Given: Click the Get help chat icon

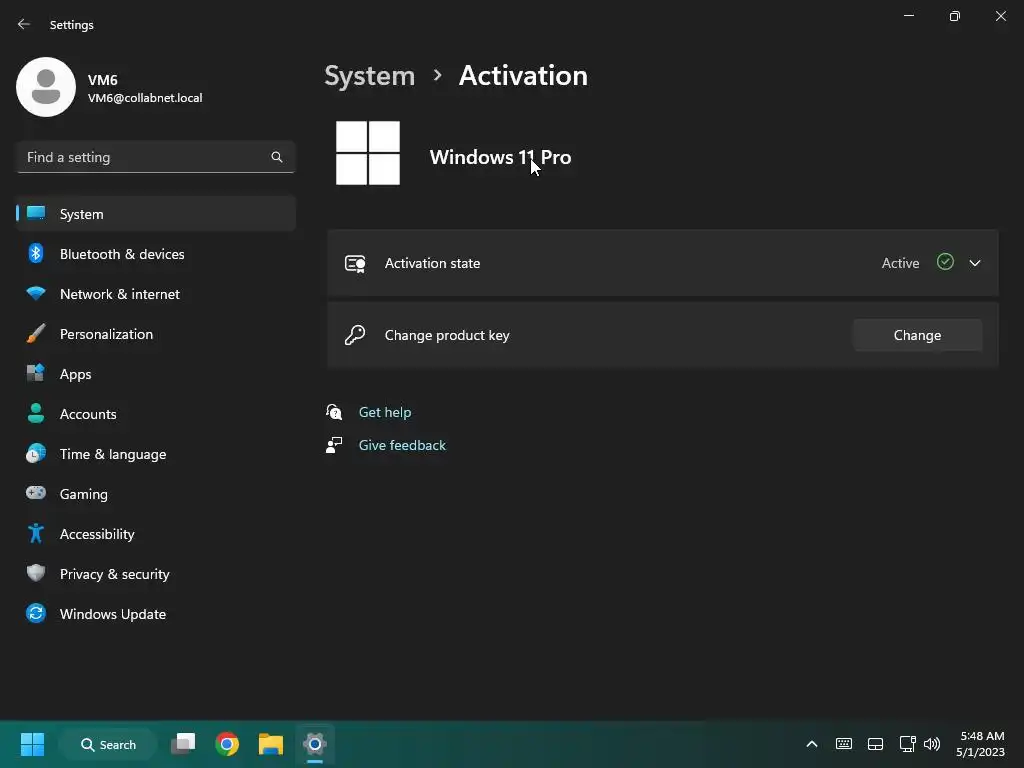Looking at the screenshot, I should pyautogui.click(x=334, y=412).
